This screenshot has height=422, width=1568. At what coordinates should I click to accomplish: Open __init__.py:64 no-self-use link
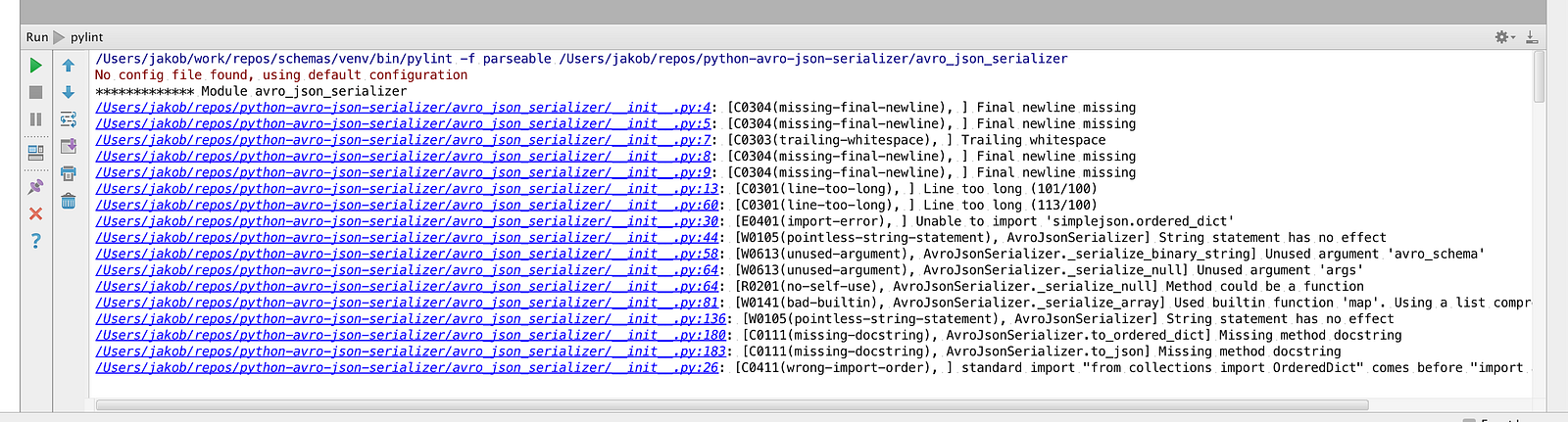pyautogui.click(x=408, y=286)
